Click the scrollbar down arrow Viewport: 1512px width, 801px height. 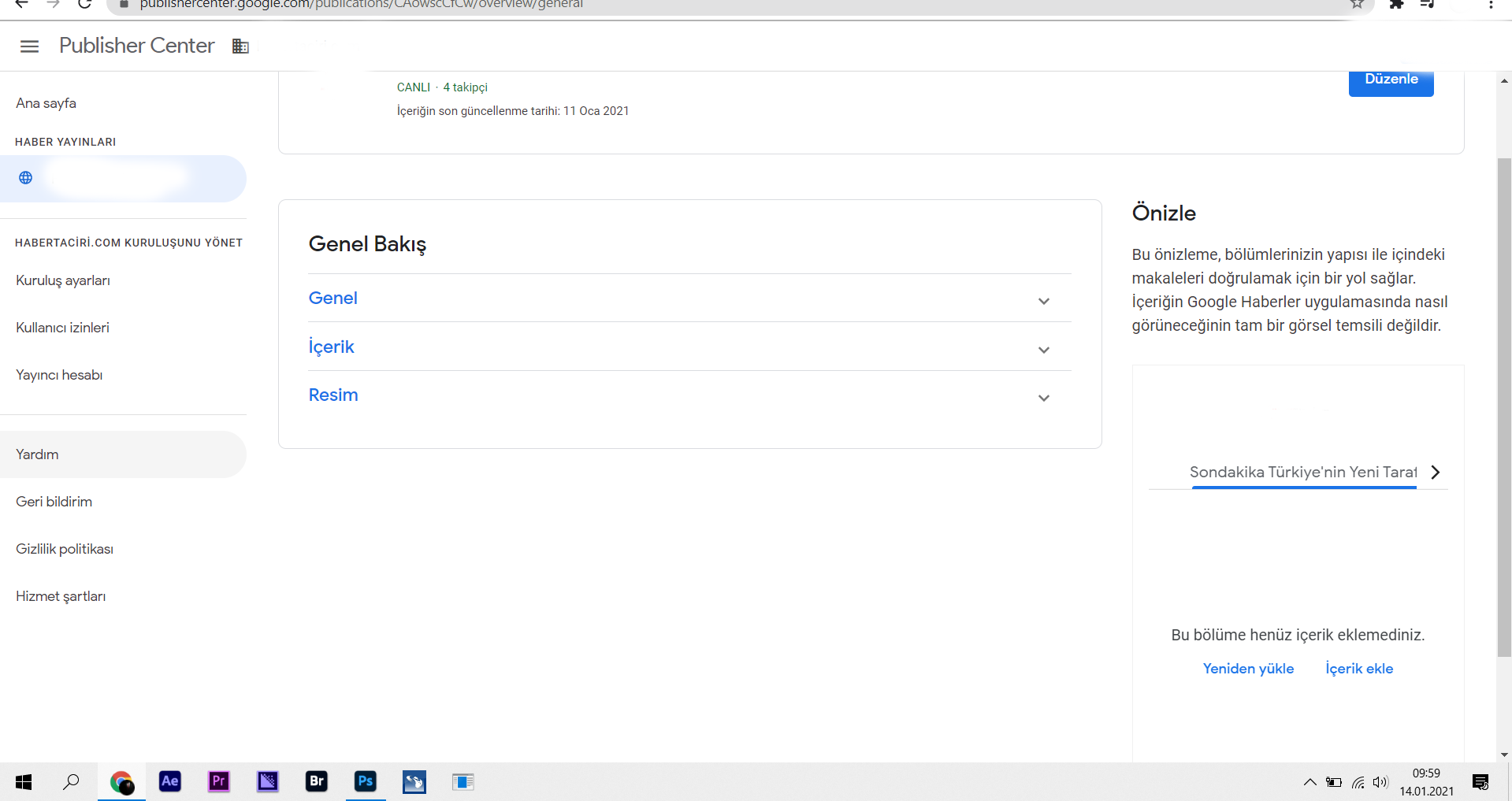tap(1504, 755)
